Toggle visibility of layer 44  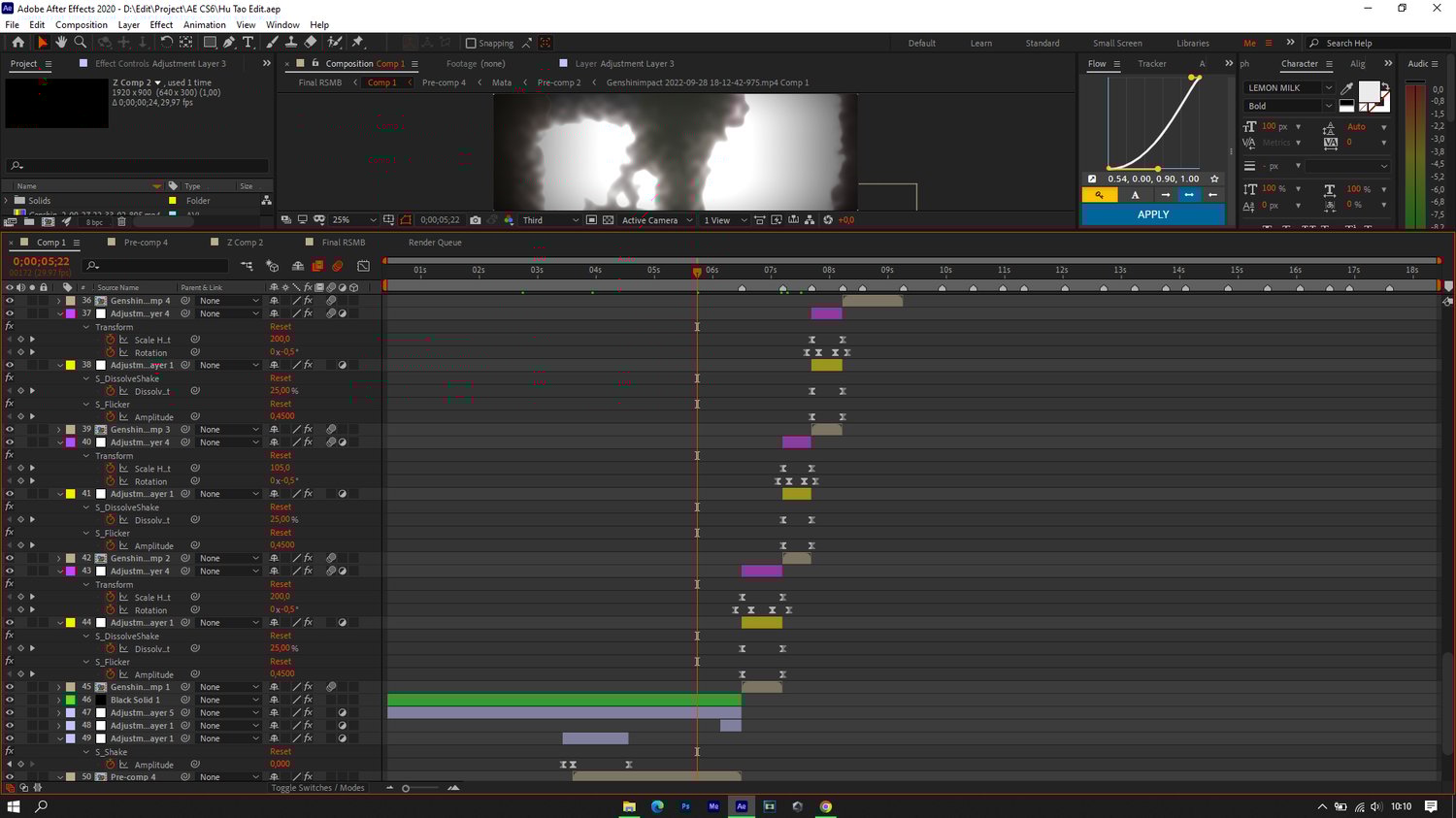(x=10, y=623)
